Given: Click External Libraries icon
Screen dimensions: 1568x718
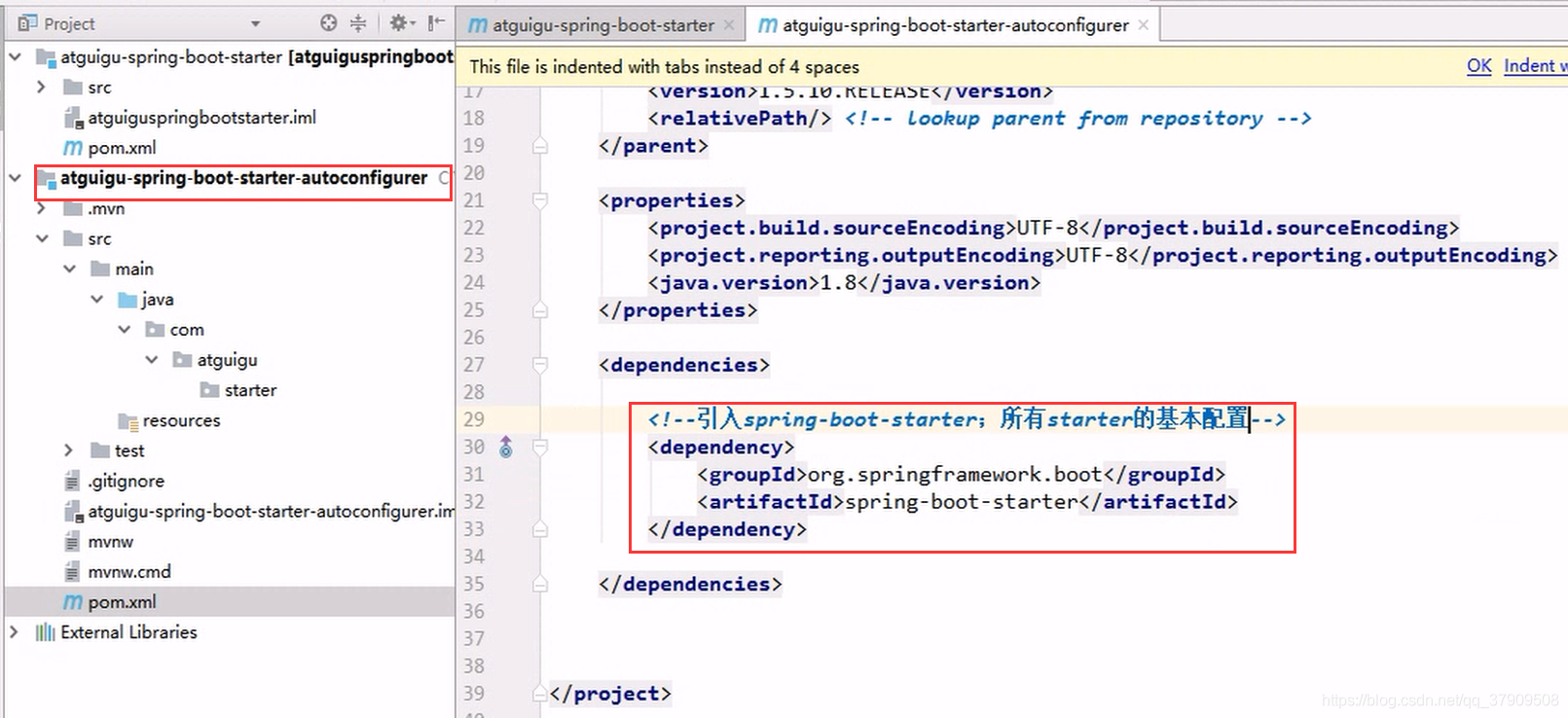Looking at the screenshot, I should click(45, 632).
